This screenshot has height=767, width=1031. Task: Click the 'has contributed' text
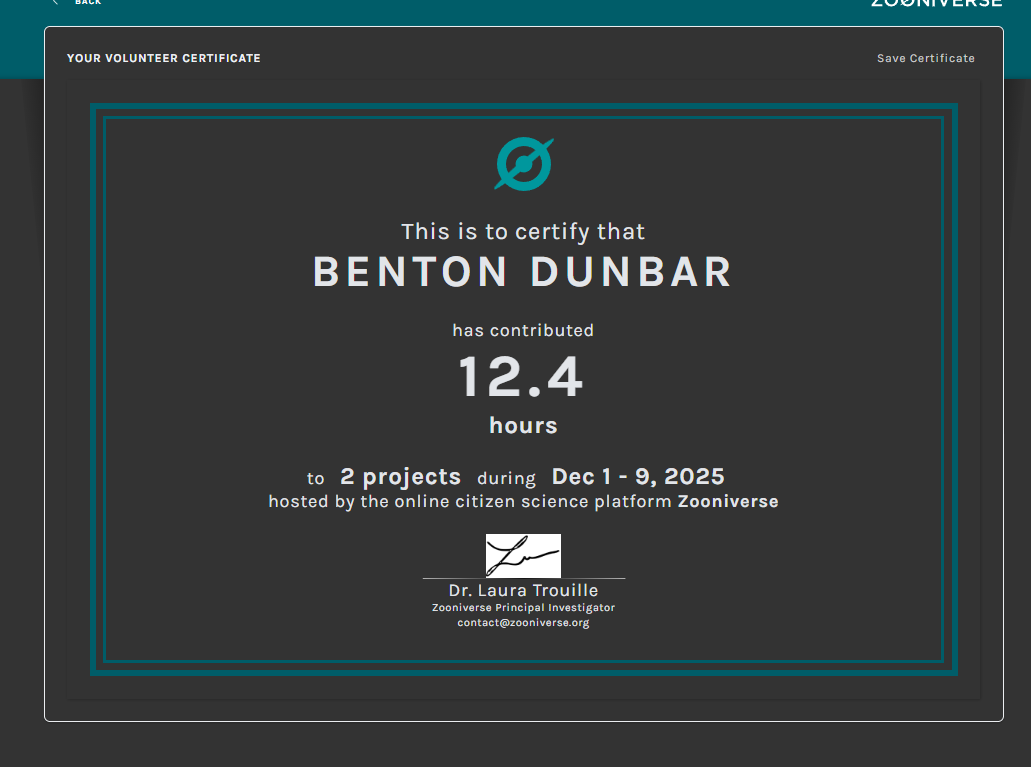coord(523,330)
